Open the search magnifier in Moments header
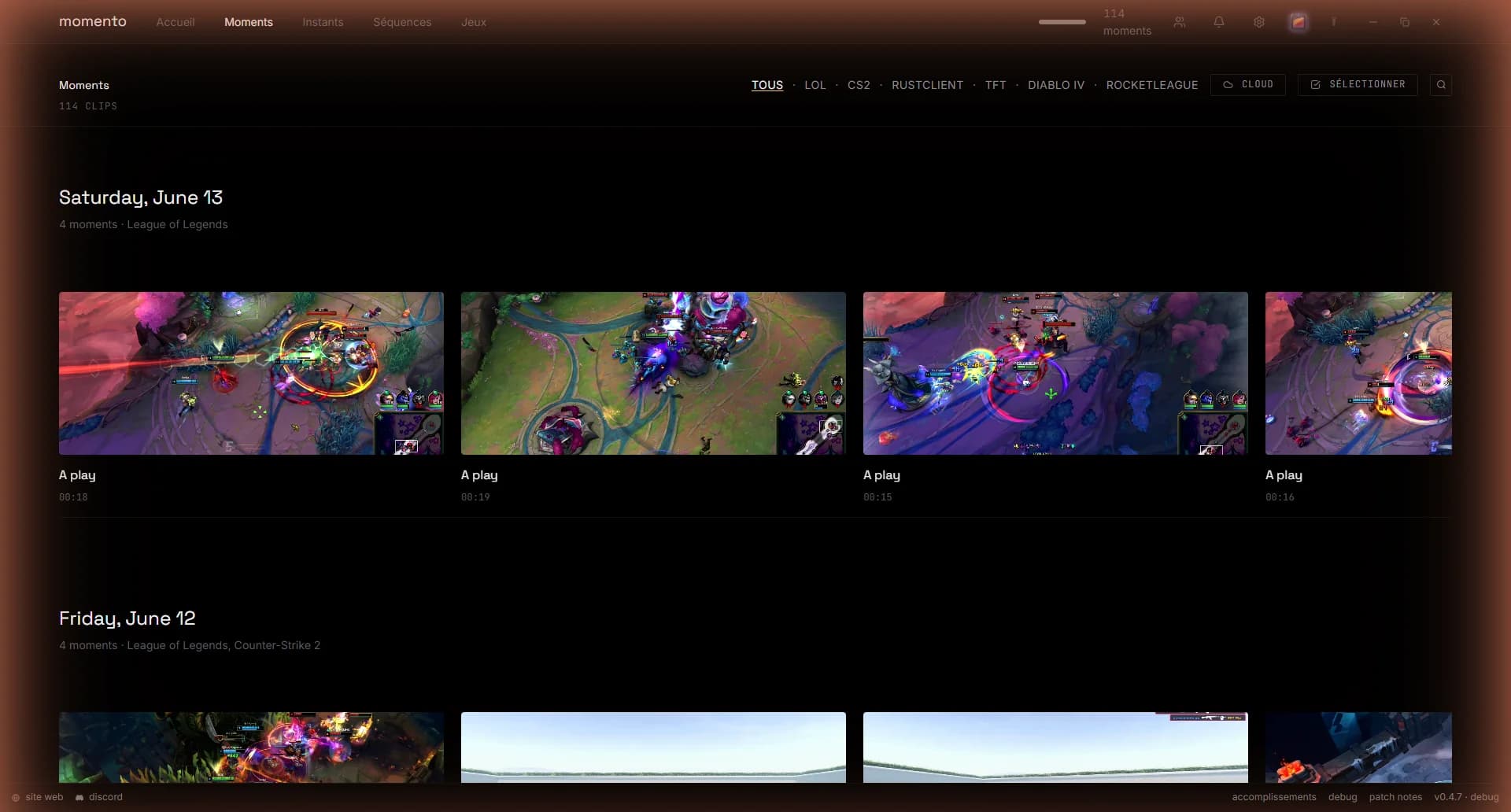1511x812 pixels. tap(1441, 85)
